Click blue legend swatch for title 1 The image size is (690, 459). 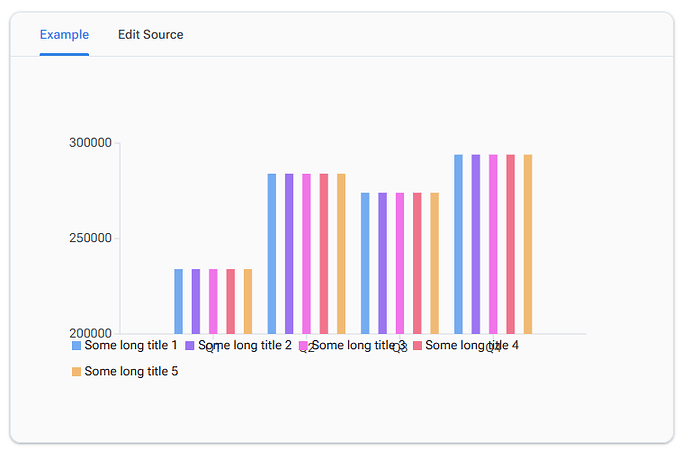[77, 346]
